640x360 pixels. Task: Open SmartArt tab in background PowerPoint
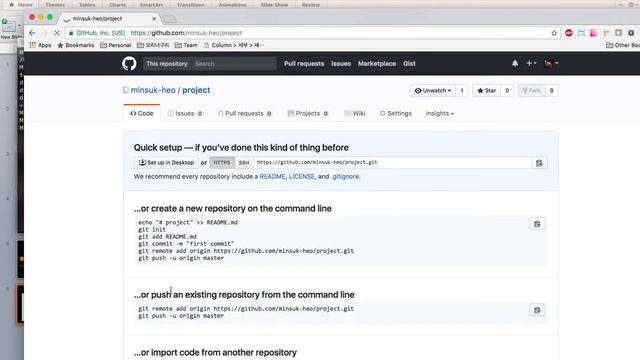[151, 5]
